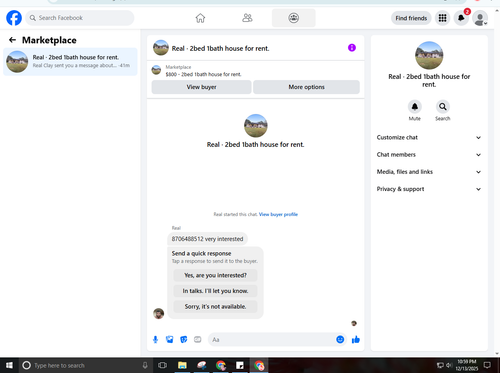500x373 pixels.
Task: Click the Facebook logo
Action: (x=14, y=18)
